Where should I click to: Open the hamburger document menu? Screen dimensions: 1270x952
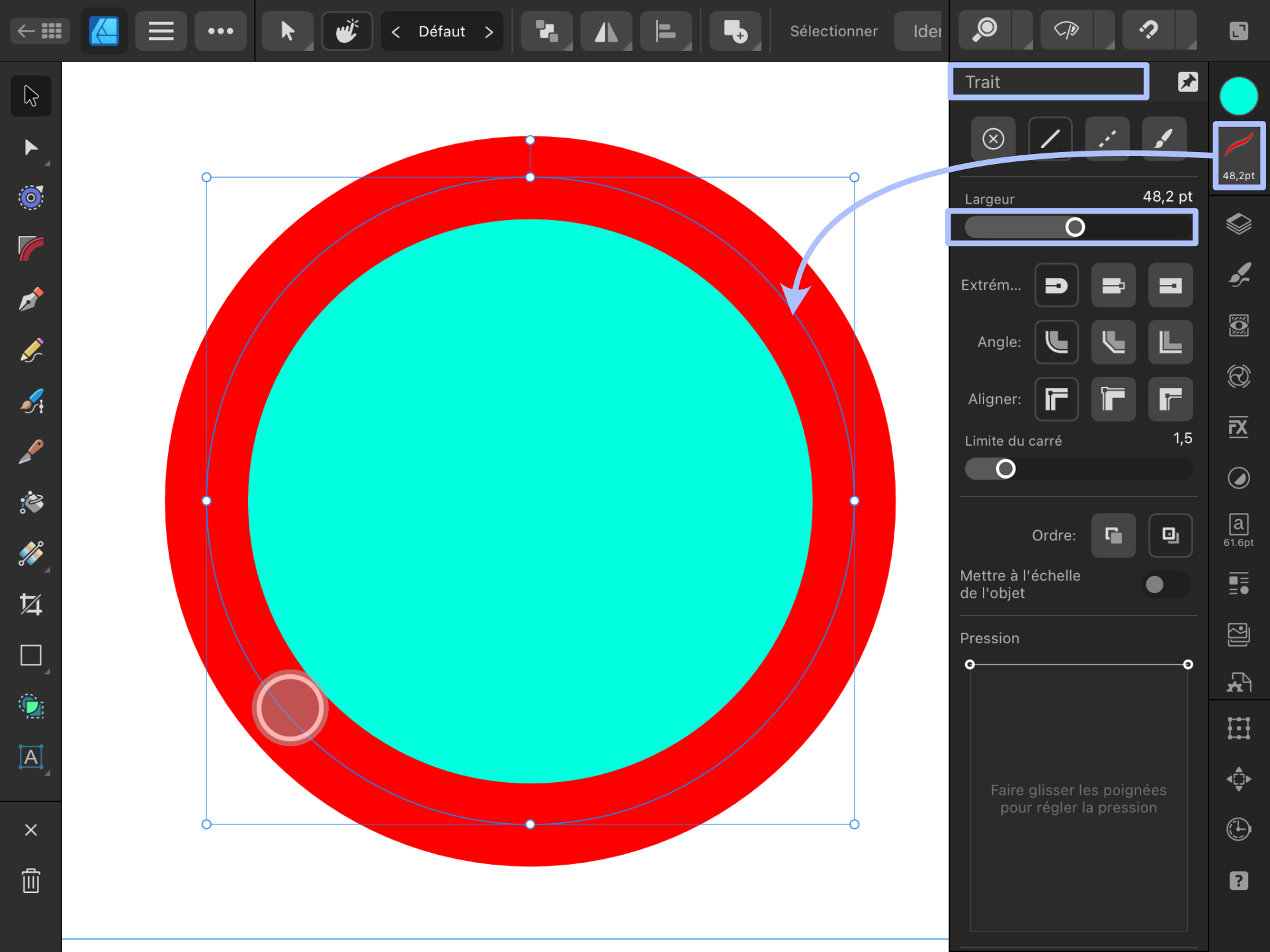point(161,31)
